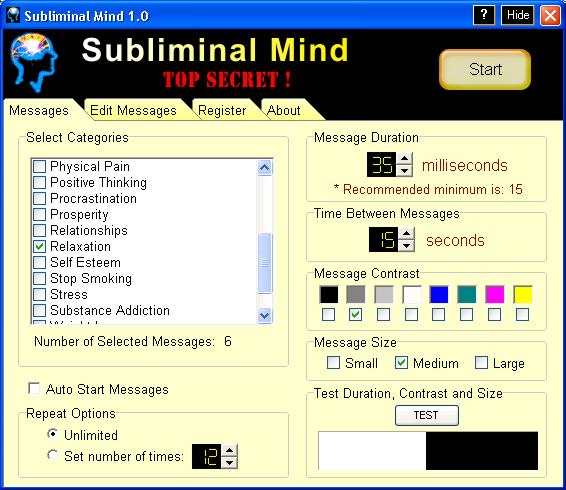Open help with the question mark button
The width and height of the screenshot is (566, 490).
tap(484, 15)
